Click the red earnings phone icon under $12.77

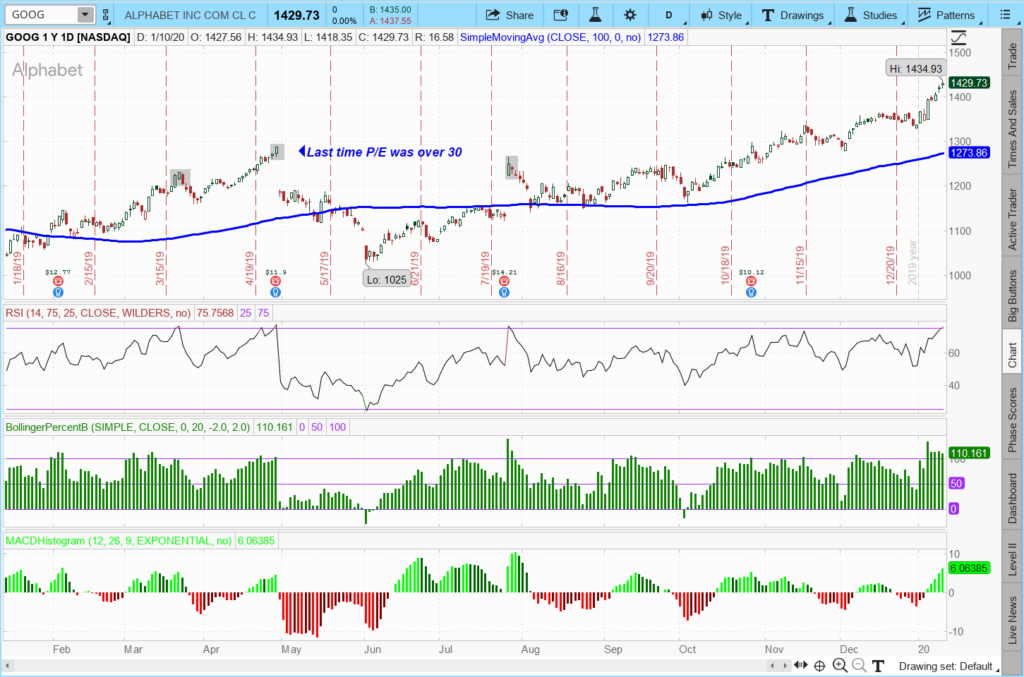[x=58, y=281]
